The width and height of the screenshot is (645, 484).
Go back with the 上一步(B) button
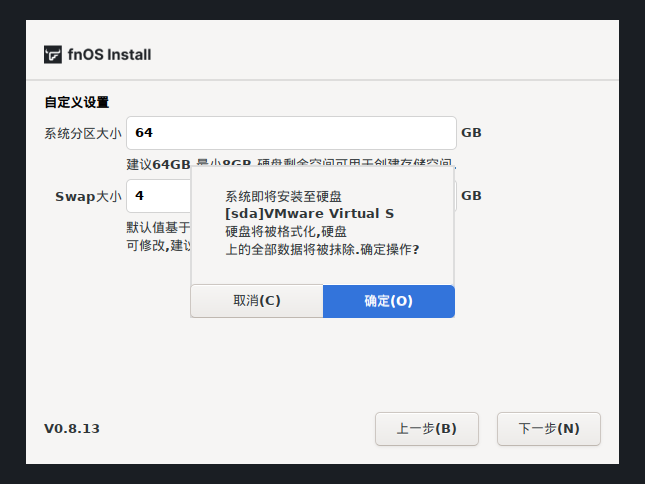(x=426, y=429)
